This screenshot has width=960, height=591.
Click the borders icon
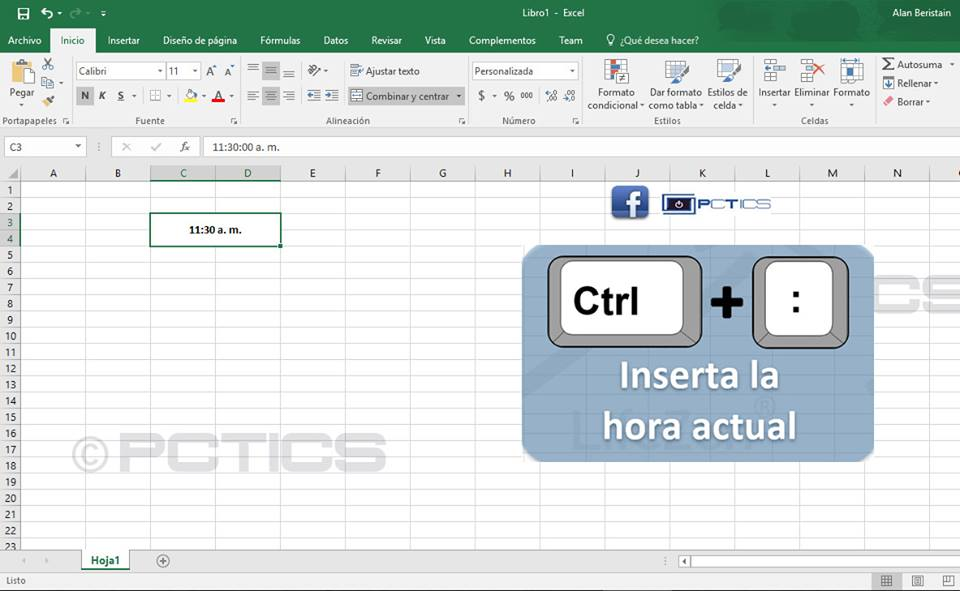(x=156, y=96)
